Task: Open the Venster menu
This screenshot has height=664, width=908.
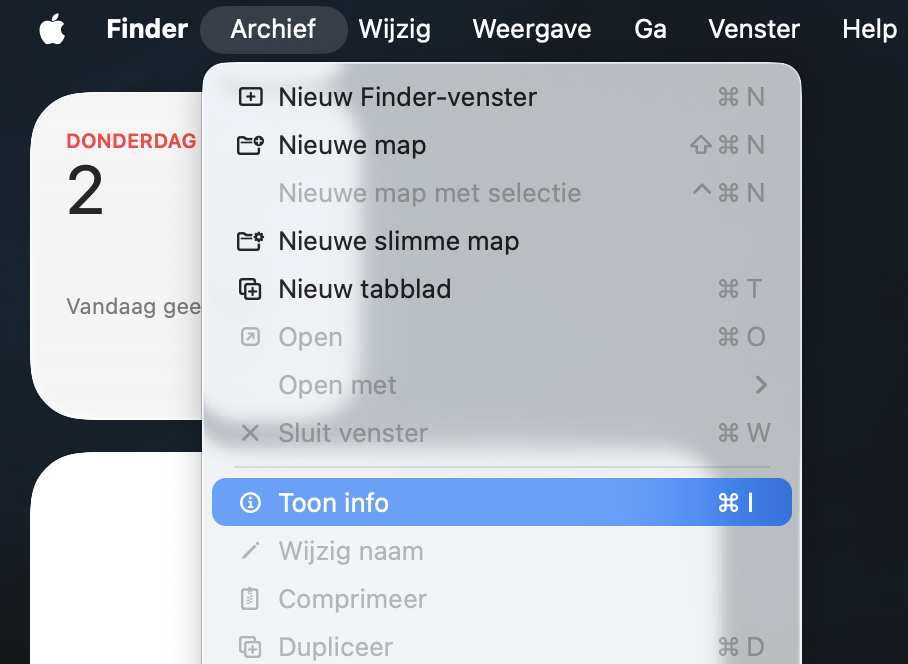Action: click(753, 29)
